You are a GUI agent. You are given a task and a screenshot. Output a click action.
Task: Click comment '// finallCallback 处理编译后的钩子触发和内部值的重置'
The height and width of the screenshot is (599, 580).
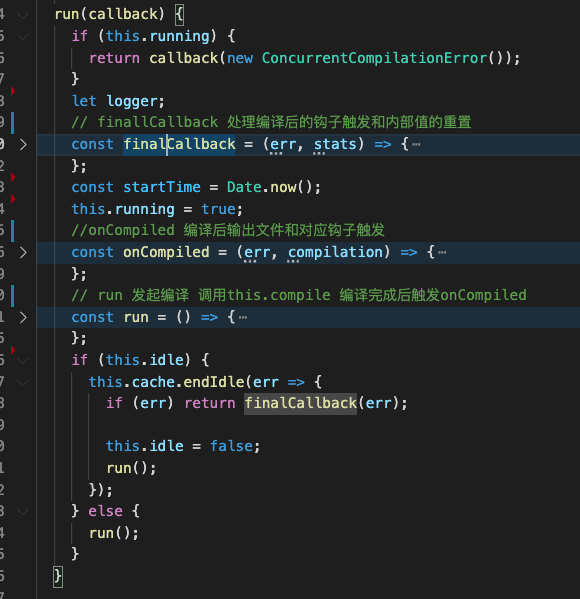[271, 122]
